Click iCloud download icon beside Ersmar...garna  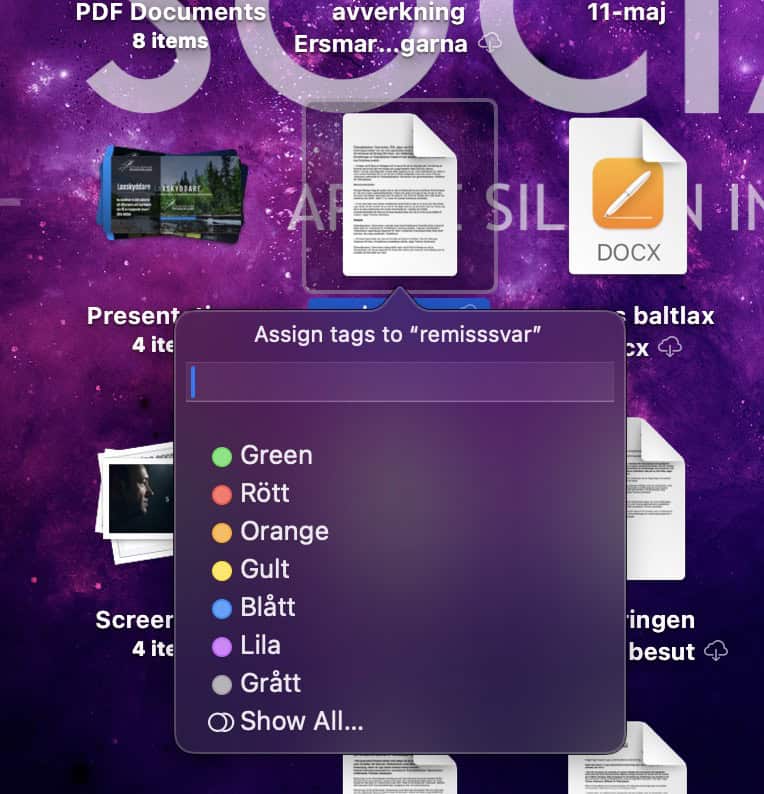pyautogui.click(x=490, y=43)
